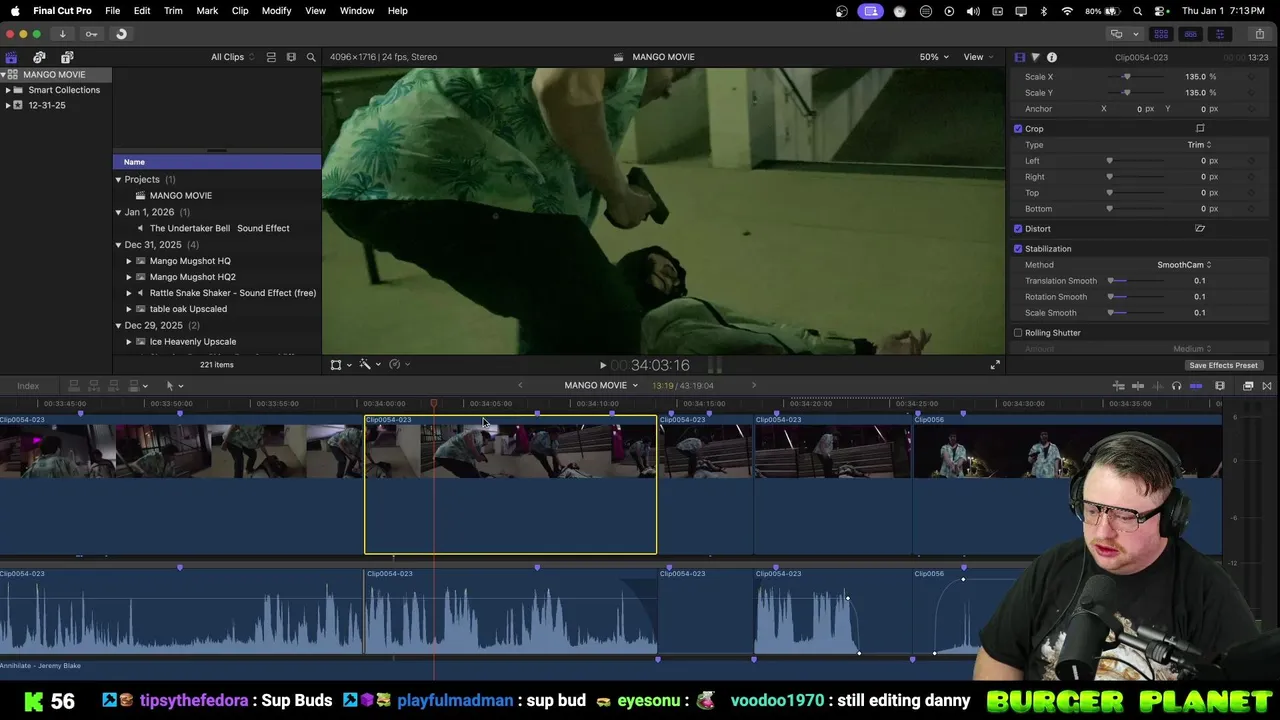Go back in timeline history arrow

coord(520,385)
